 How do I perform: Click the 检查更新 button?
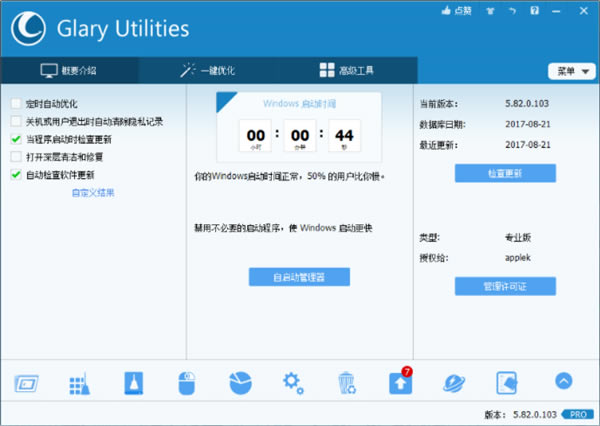click(505, 173)
